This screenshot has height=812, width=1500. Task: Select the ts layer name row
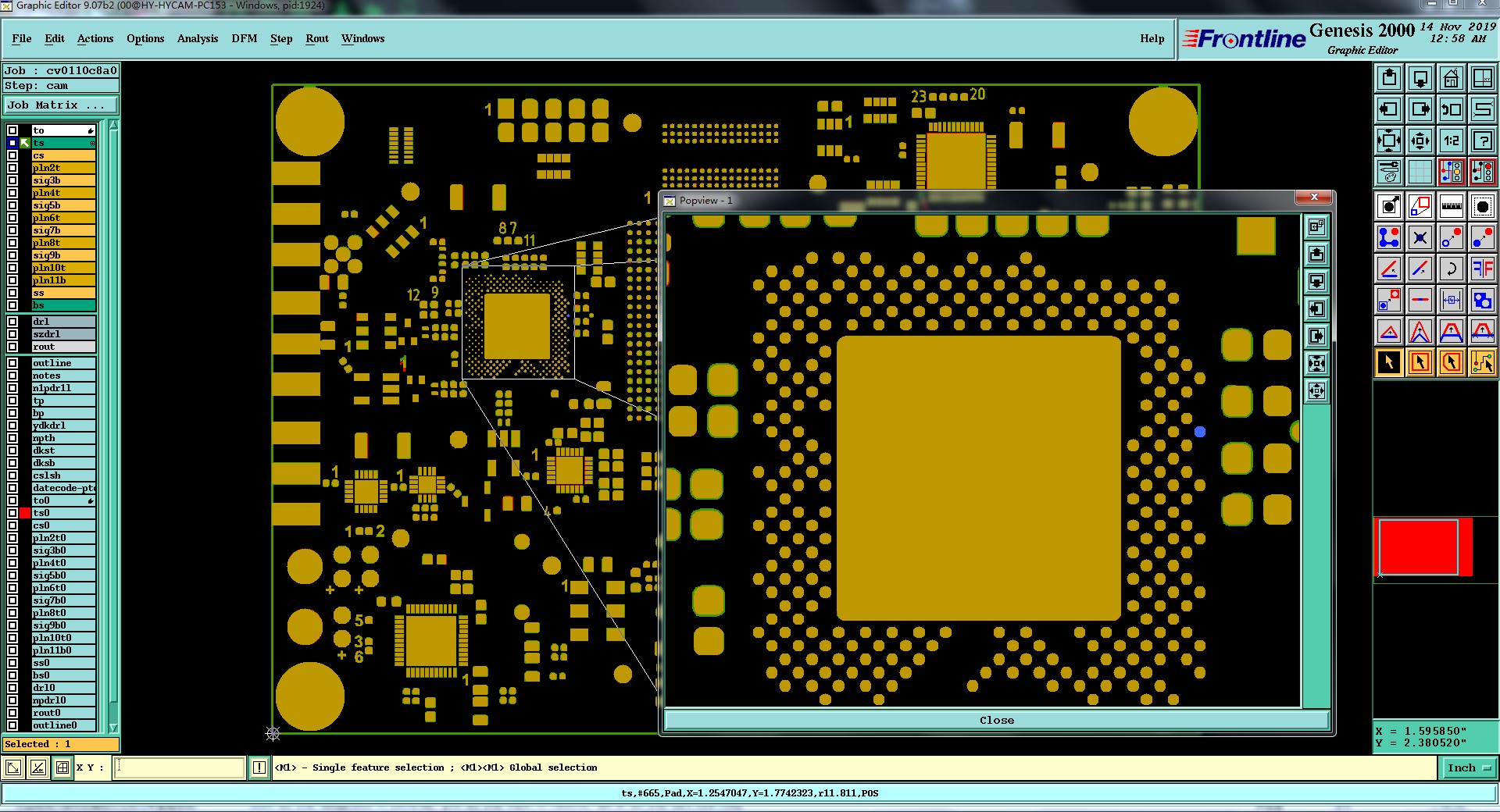click(63, 143)
